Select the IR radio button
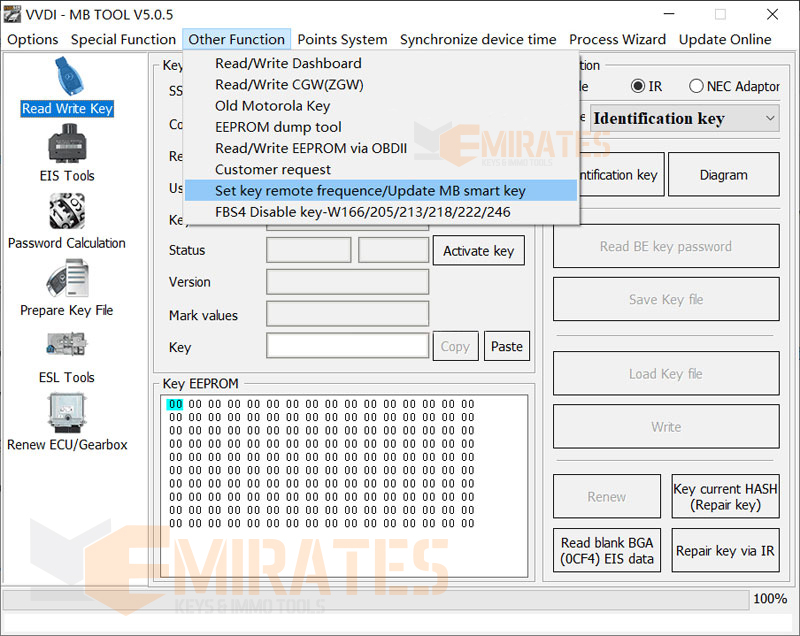Image resolution: width=800 pixels, height=636 pixels. click(x=638, y=86)
